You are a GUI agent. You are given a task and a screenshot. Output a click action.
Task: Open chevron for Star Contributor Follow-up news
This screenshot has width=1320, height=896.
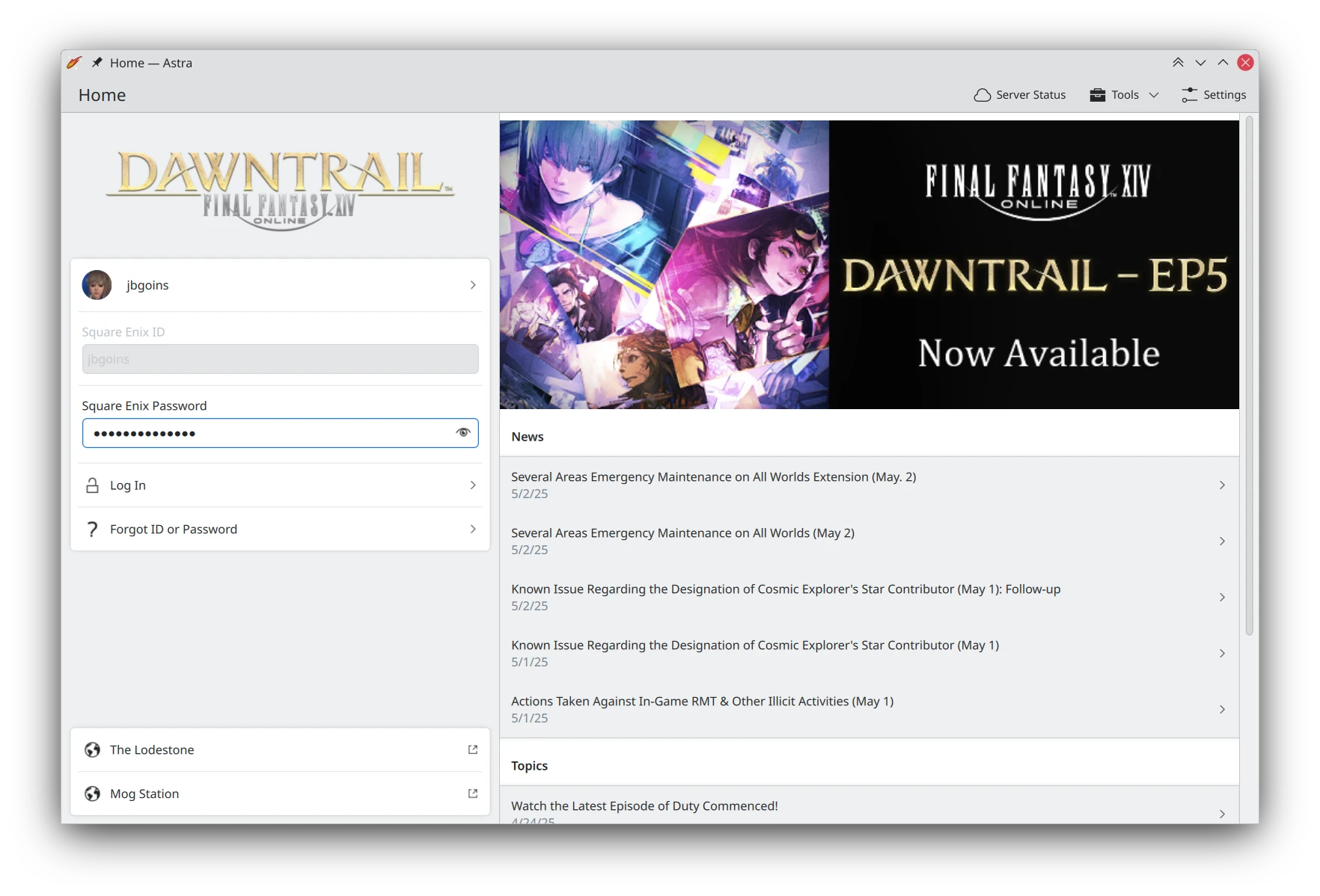coord(1222,598)
